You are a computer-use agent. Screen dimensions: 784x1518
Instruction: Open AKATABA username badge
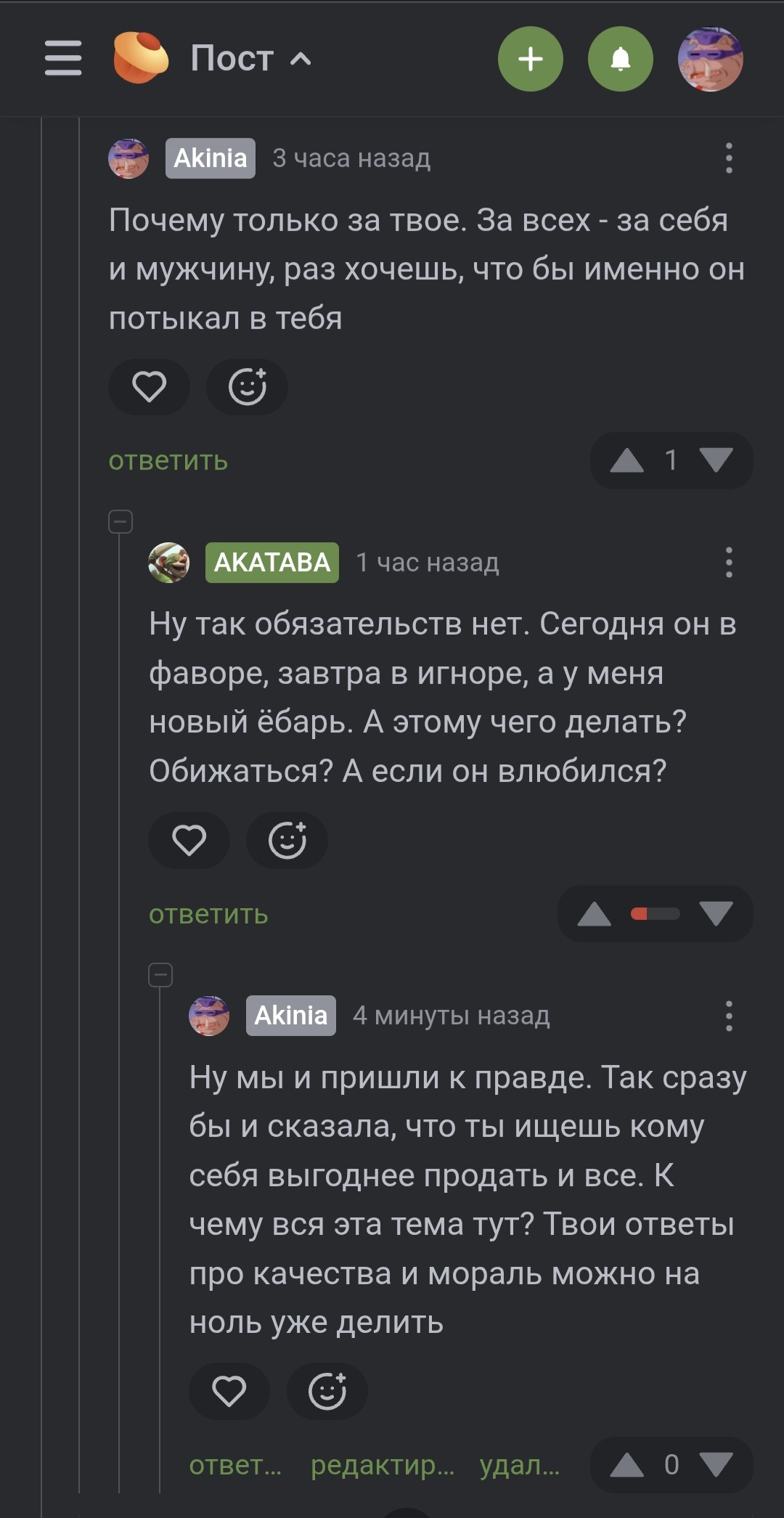pyautogui.click(x=272, y=563)
